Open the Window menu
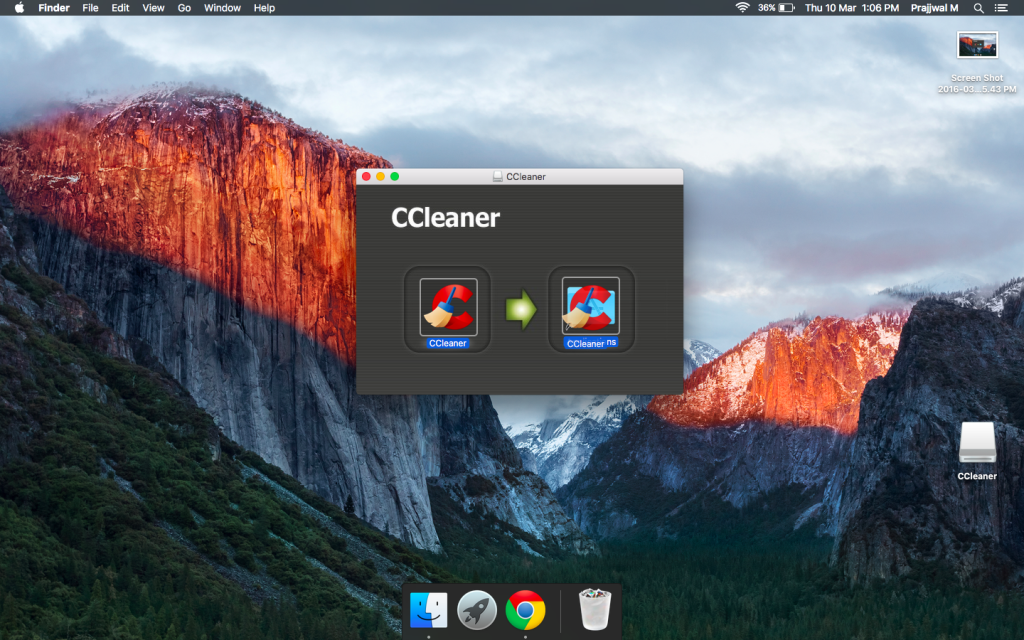 [x=222, y=8]
